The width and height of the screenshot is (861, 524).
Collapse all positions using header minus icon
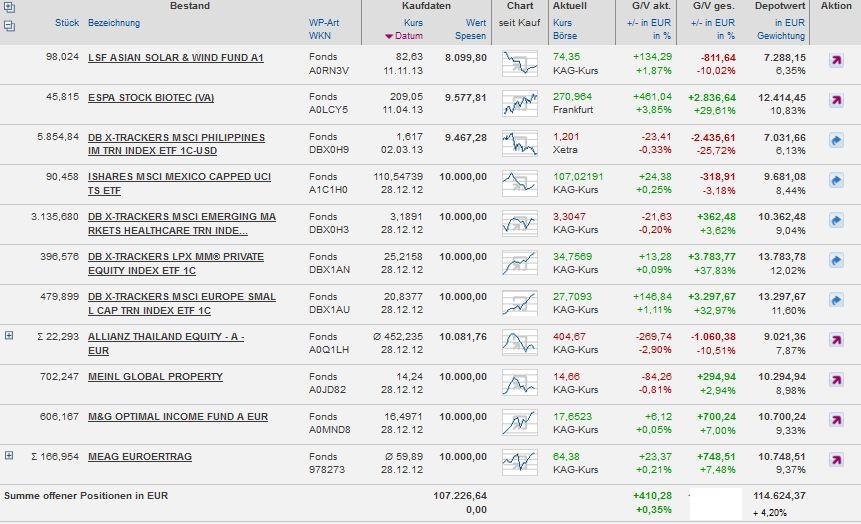[9, 24]
